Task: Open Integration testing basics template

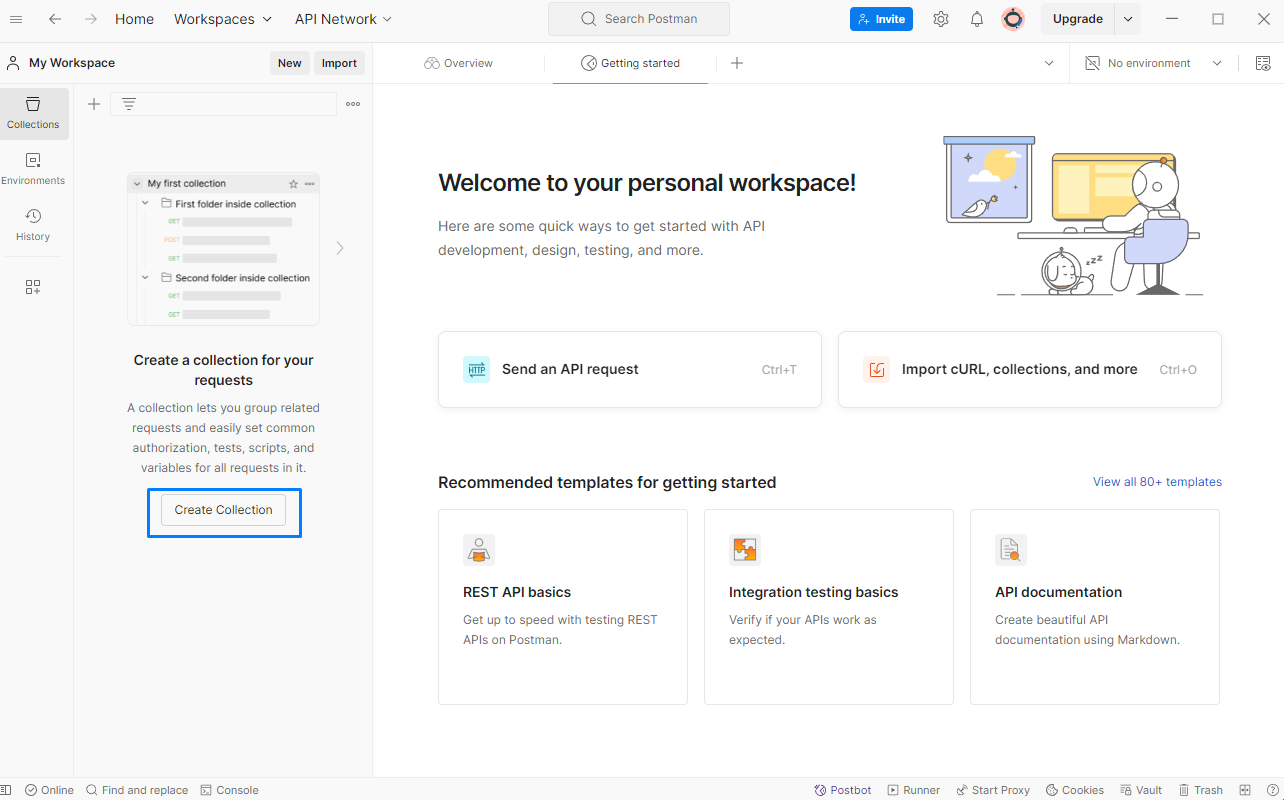Action: coord(829,607)
